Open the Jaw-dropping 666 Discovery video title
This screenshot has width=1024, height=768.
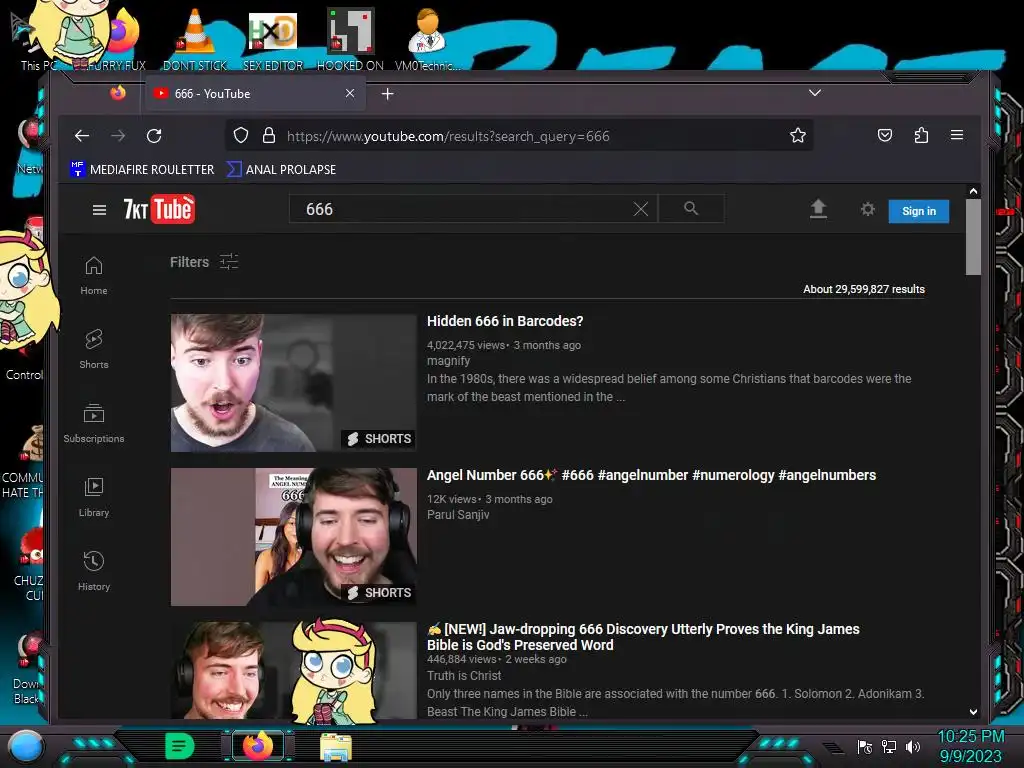point(643,637)
